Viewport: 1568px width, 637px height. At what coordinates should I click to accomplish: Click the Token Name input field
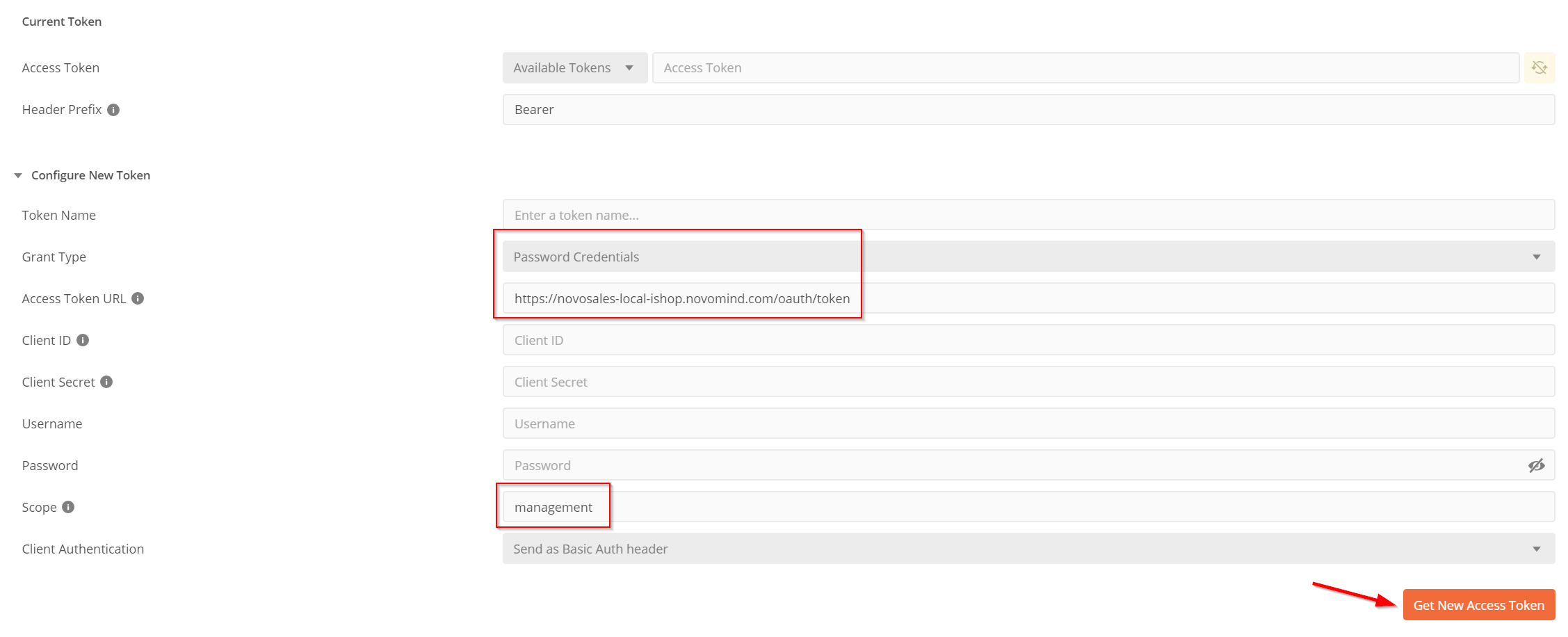click(x=1028, y=215)
